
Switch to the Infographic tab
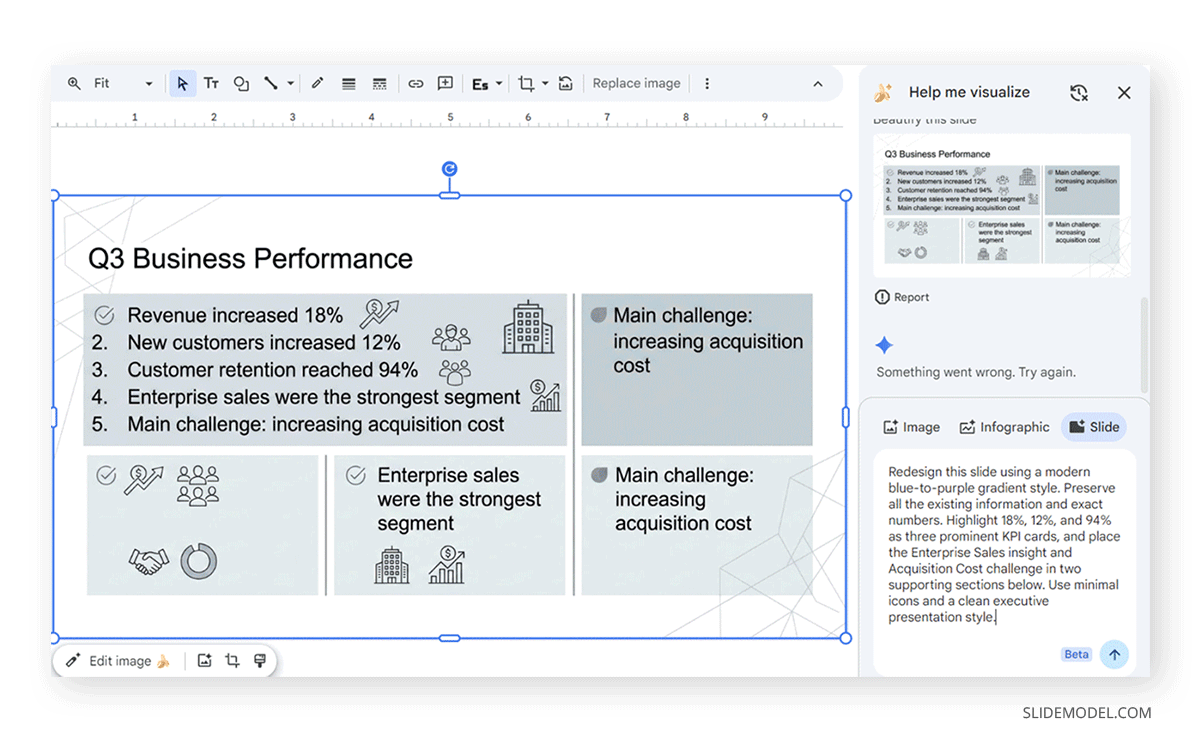click(x=1004, y=427)
